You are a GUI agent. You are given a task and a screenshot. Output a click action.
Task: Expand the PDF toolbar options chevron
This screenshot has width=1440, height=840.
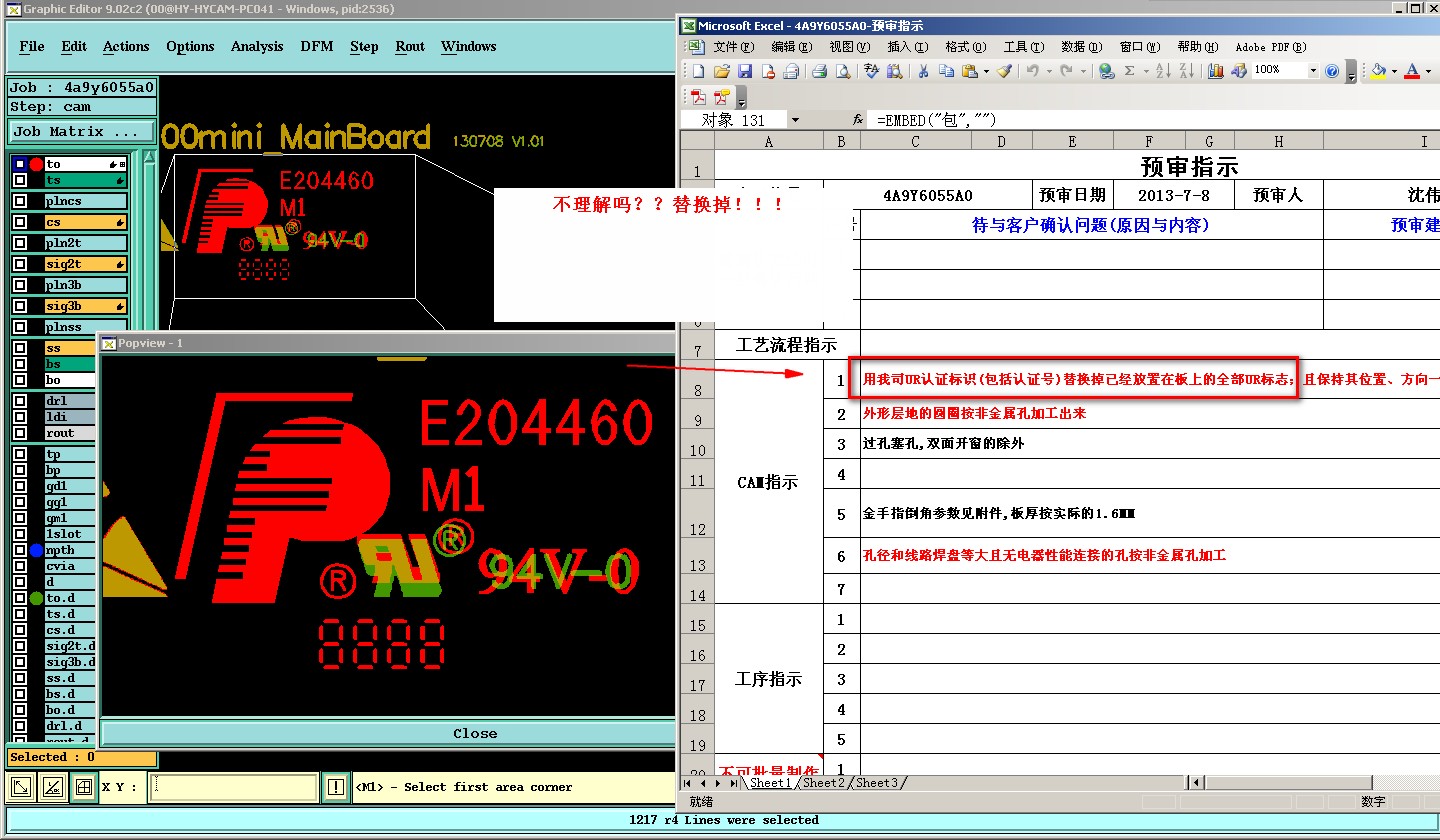(742, 98)
